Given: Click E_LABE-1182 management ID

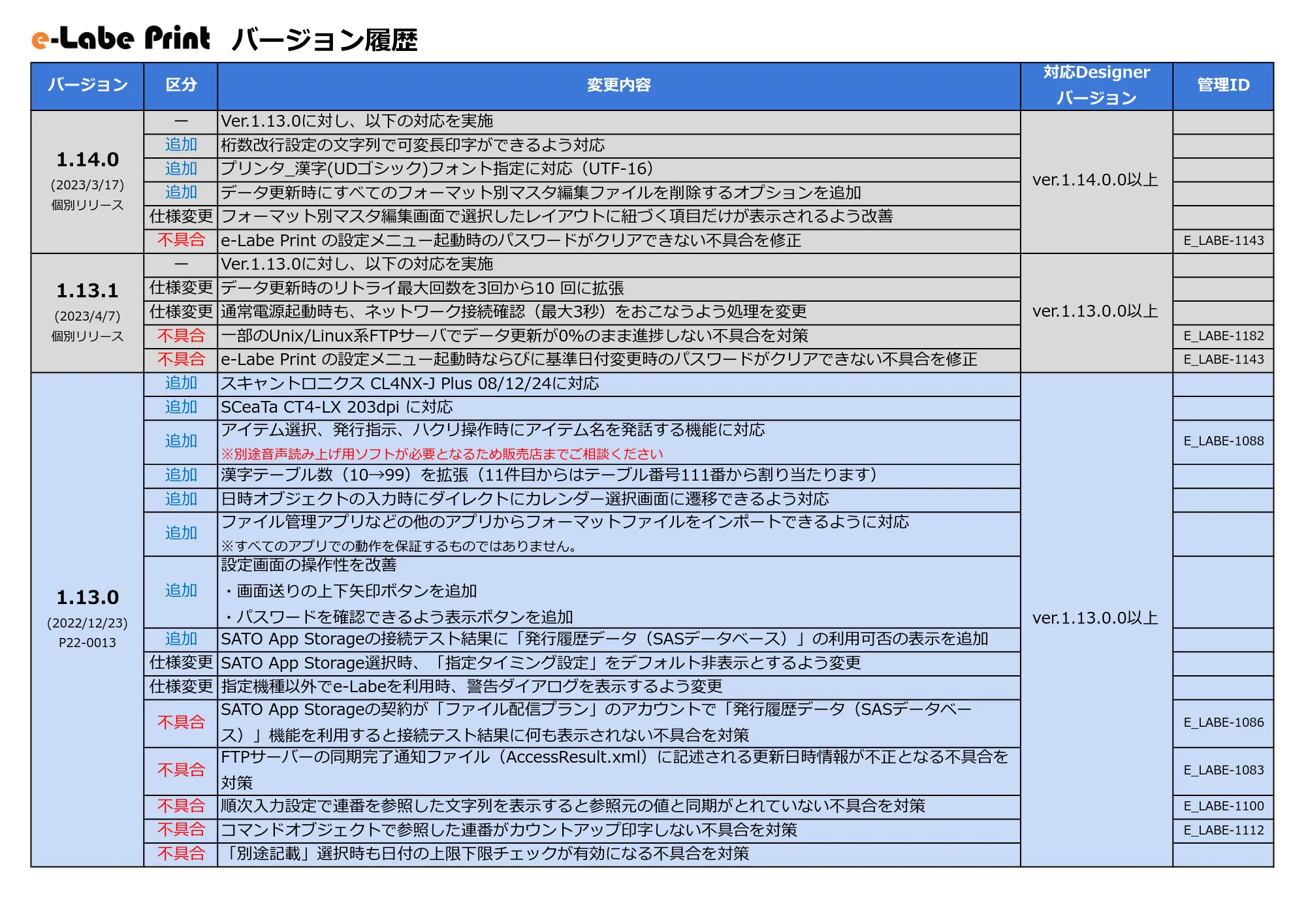Looking at the screenshot, I should tap(1224, 336).
